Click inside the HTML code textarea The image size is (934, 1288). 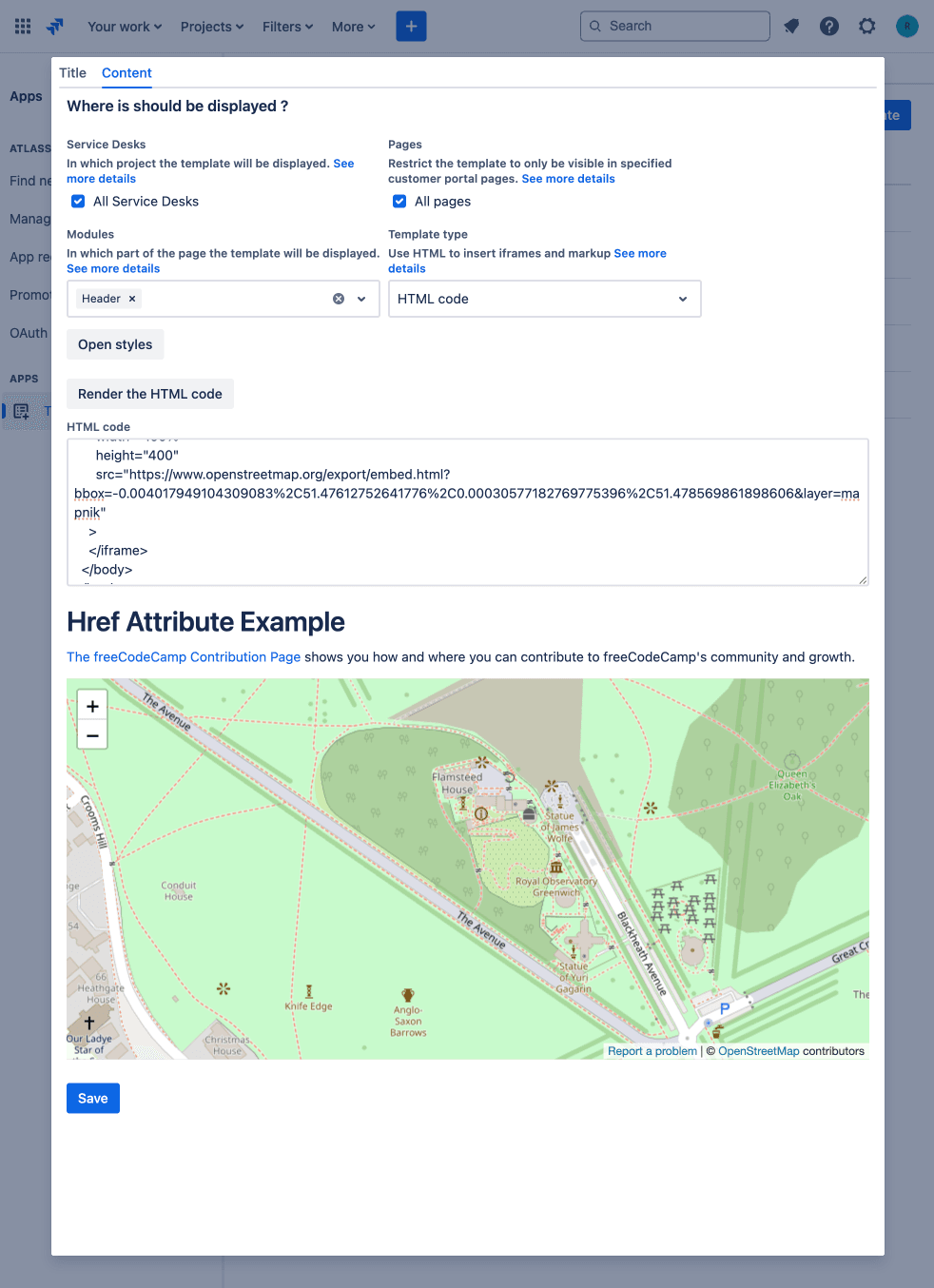[468, 512]
